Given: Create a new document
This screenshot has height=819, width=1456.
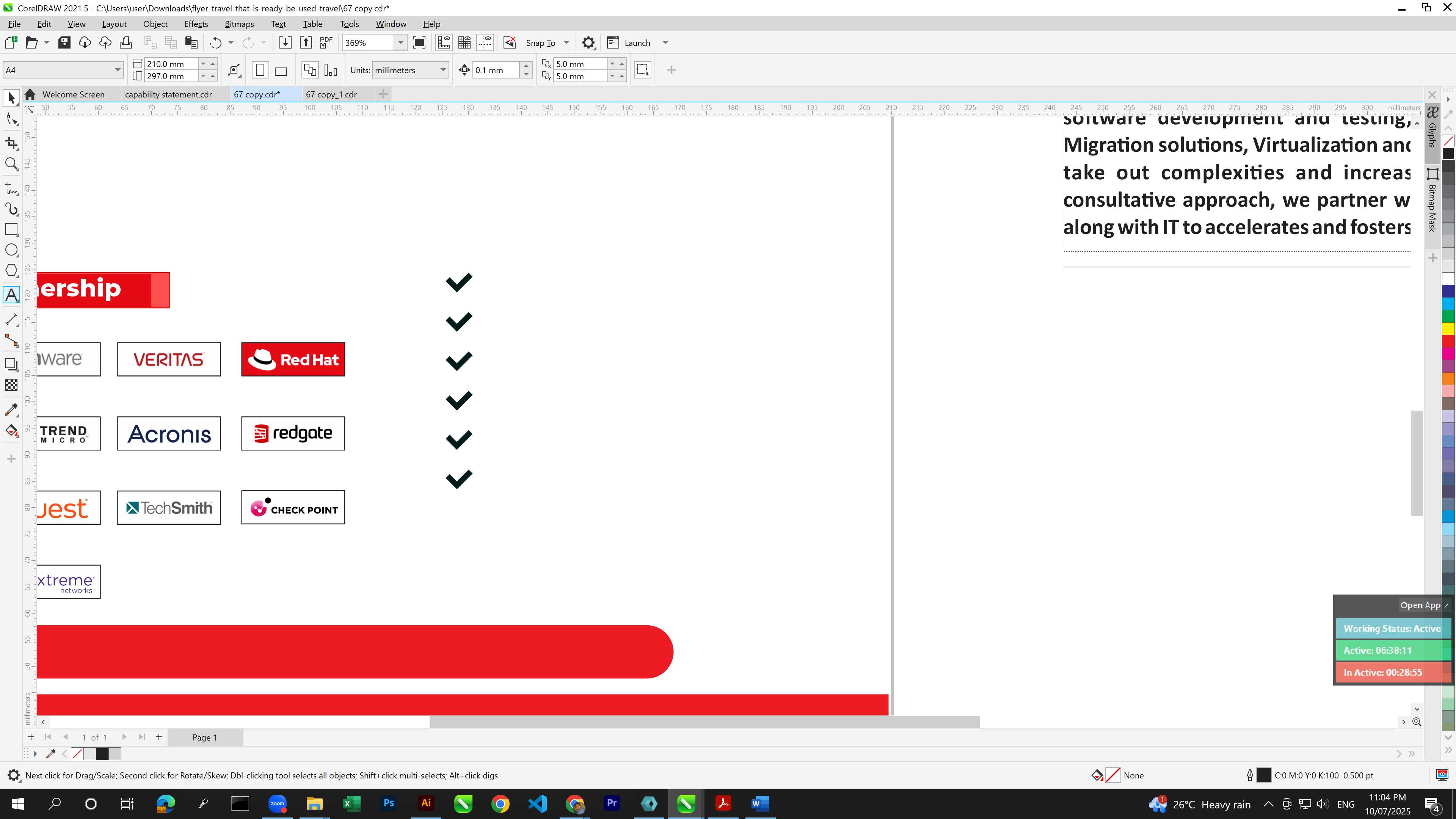Looking at the screenshot, I should click(x=11, y=42).
